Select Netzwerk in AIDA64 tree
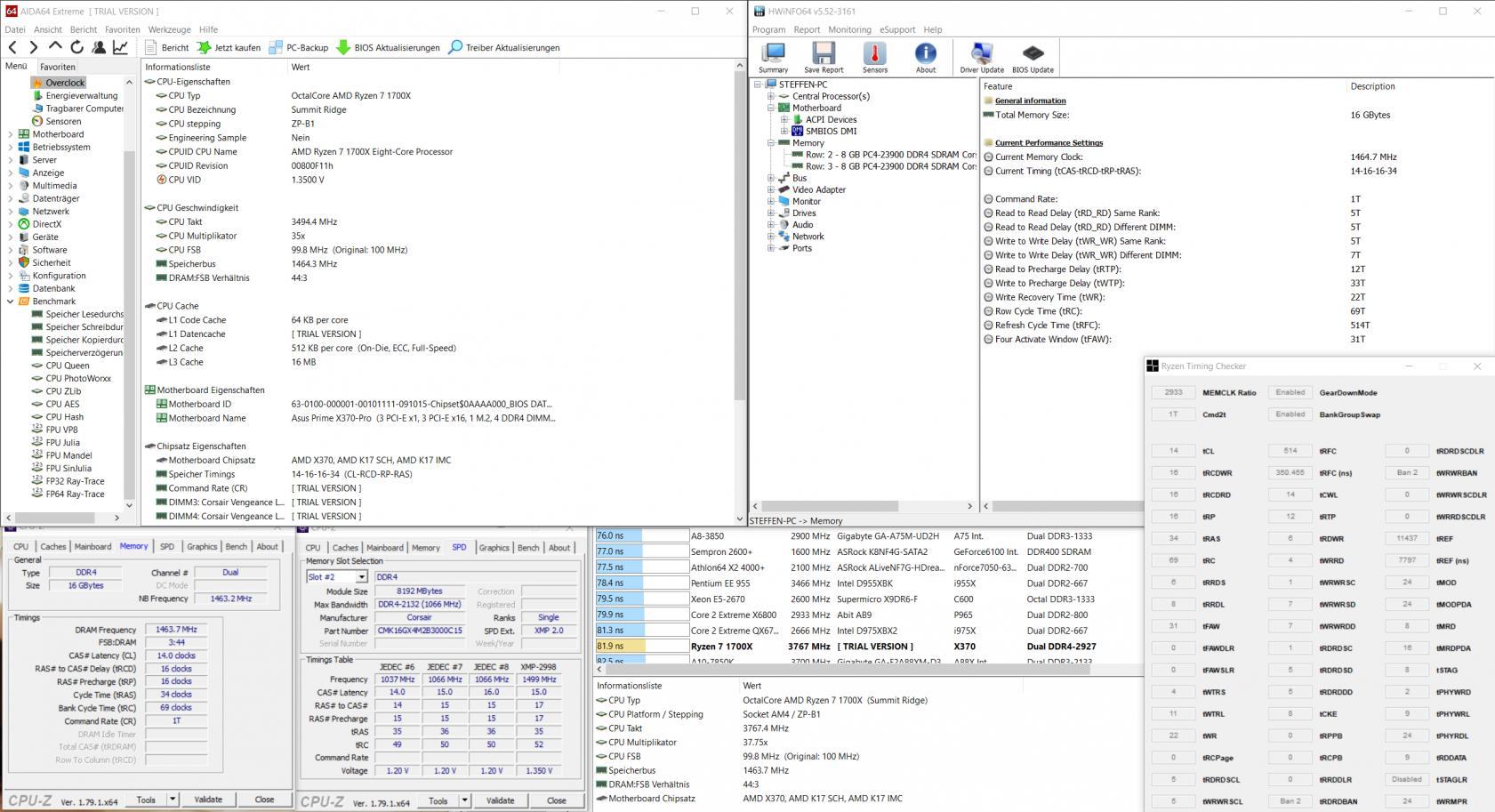The height and width of the screenshot is (812, 1495). click(51, 212)
